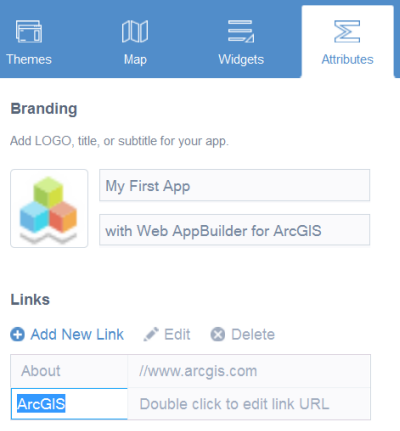Image resolution: width=400 pixels, height=431 pixels.
Task: Click the Widgets list icon
Action: coord(241,31)
